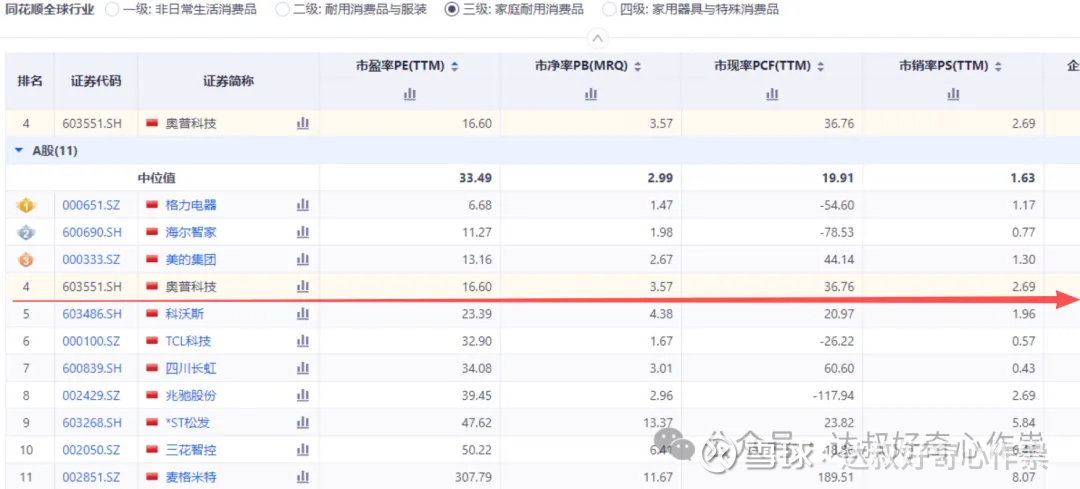Open stock code 000651.SZ link
Viewport: 1080px width, 489px height.
click(91, 205)
